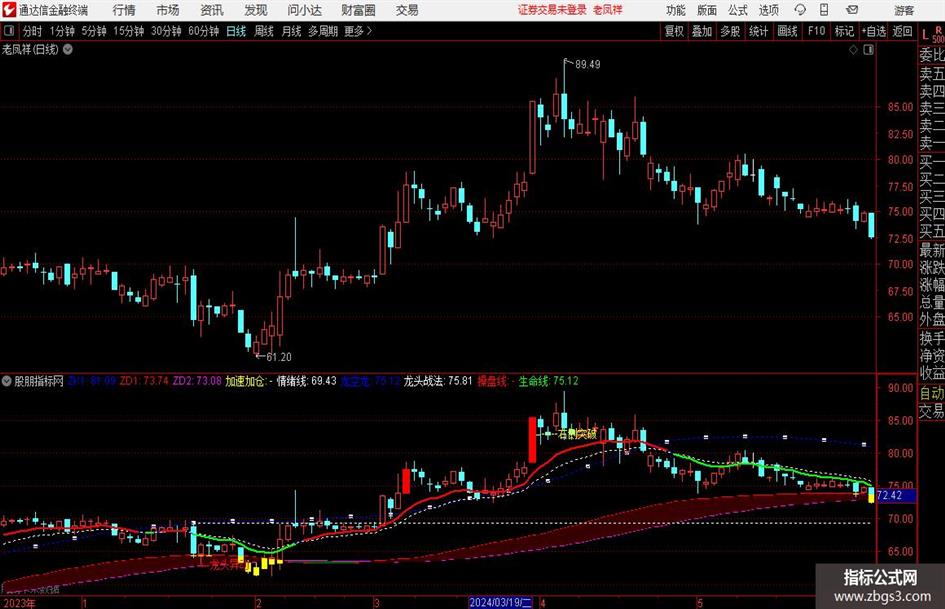Select the 日线 daily period
Viewport: 945px width, 609px height.
click(236, 31)
